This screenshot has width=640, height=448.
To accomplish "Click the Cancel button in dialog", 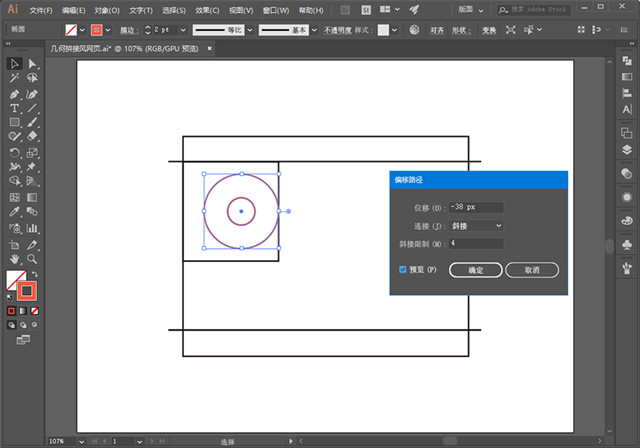I will (532, 270).
